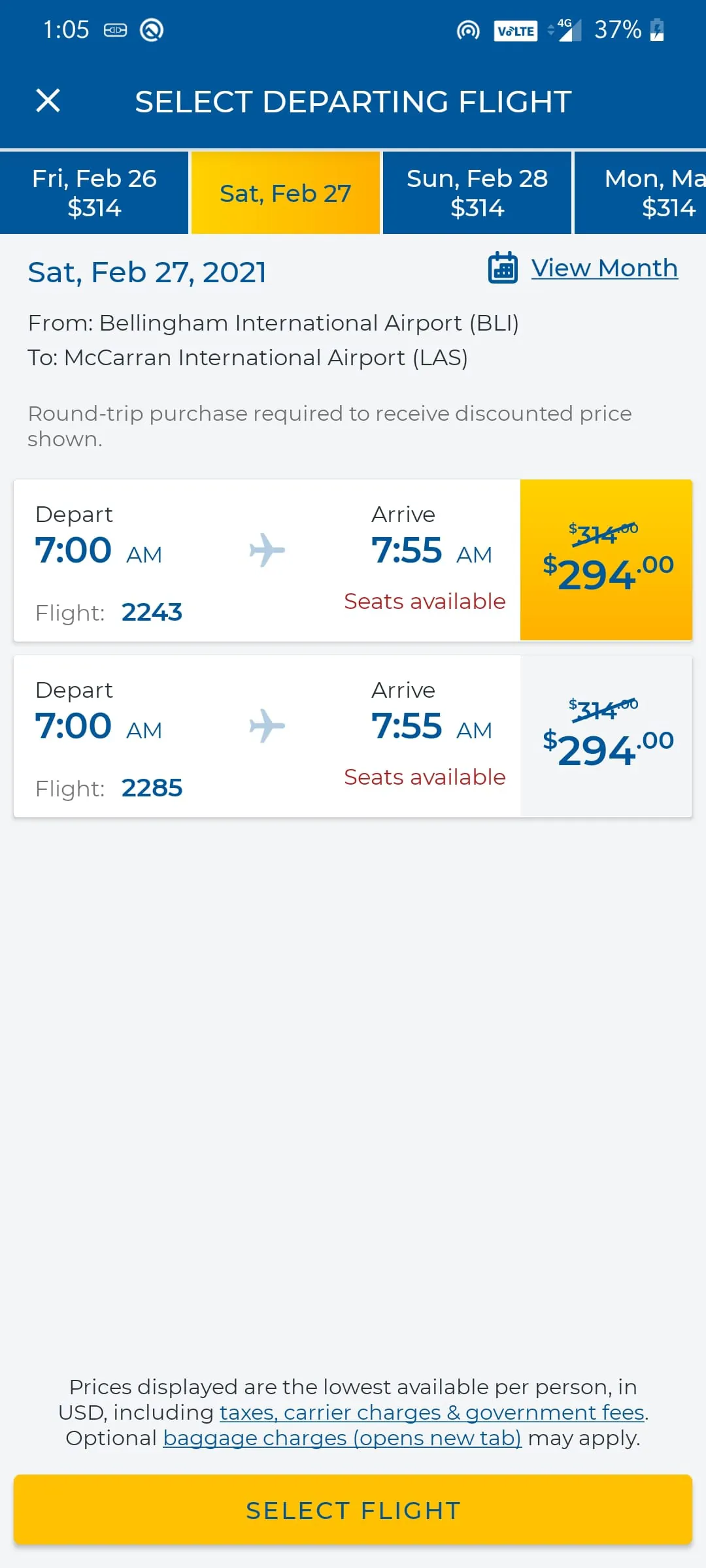Select the Sat, Feb 27 date tab
This screenshot has width=706, height=1568.
[286, 193]
